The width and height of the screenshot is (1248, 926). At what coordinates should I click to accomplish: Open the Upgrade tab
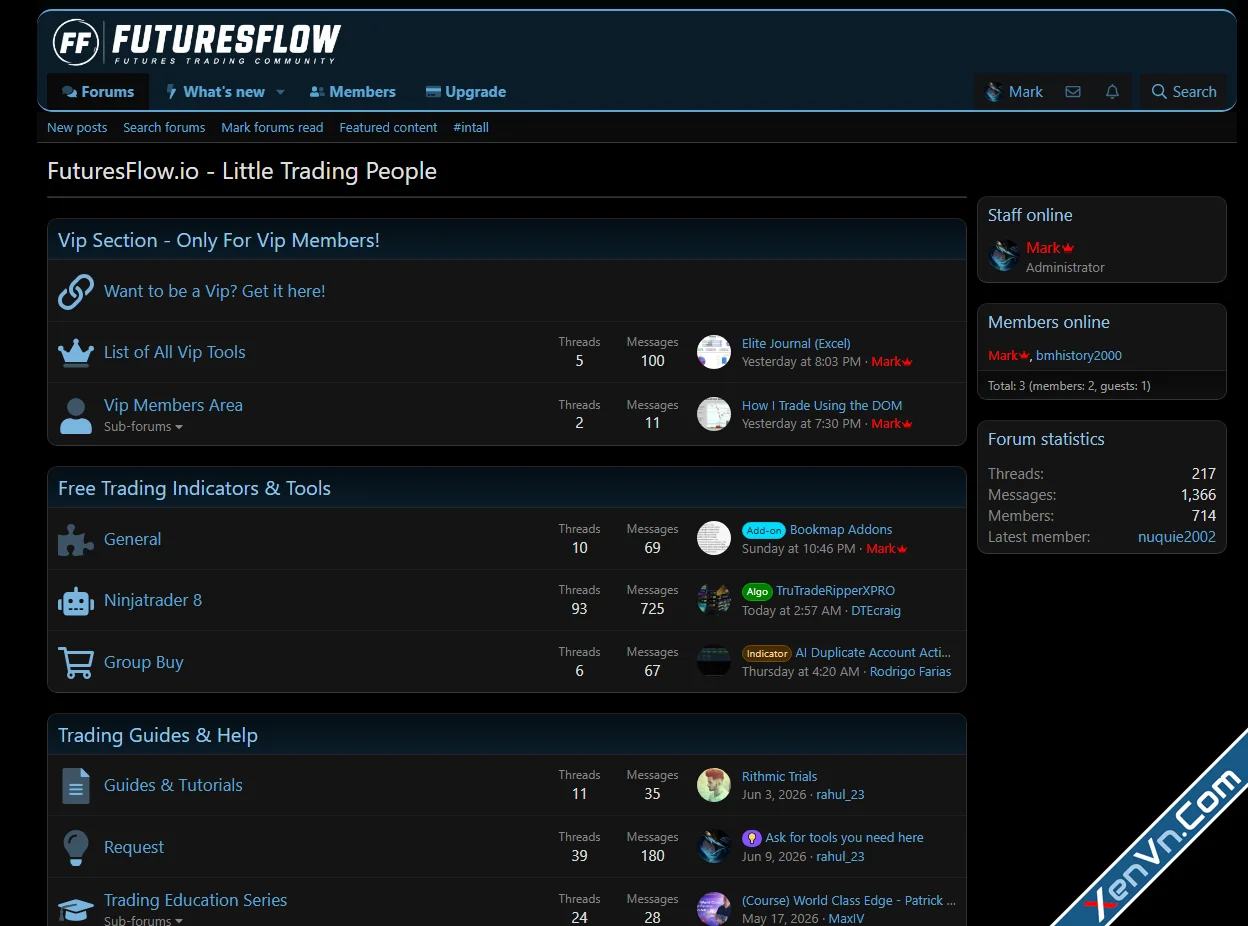[x=466, y=91]
